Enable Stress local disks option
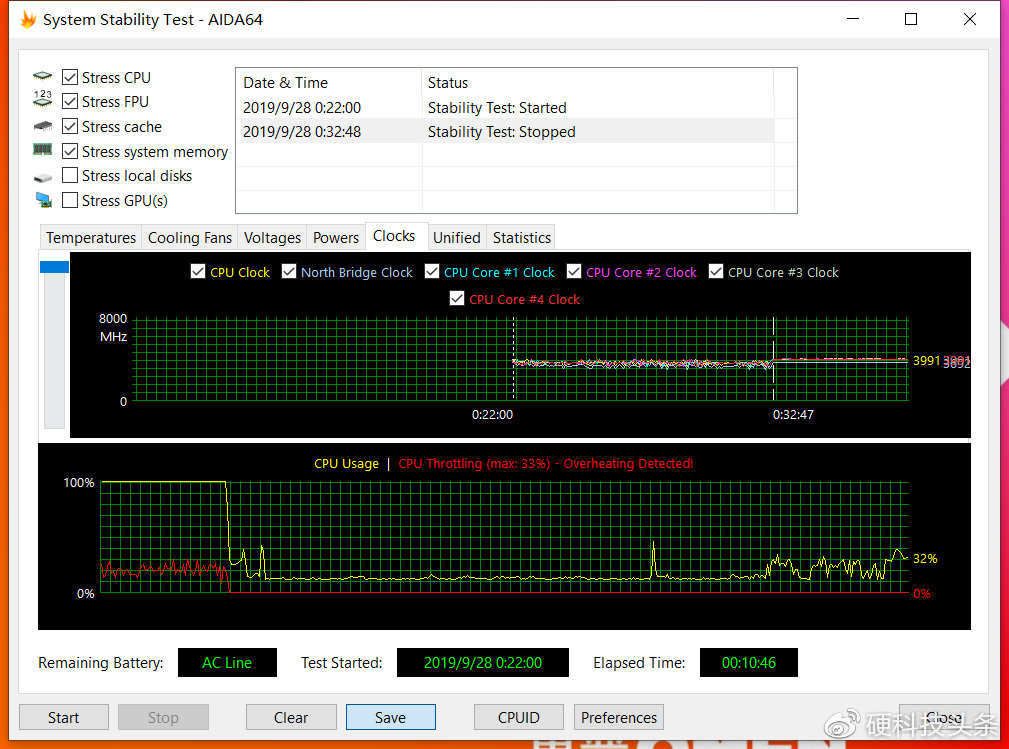The image size is (1009, 749). 70,176
